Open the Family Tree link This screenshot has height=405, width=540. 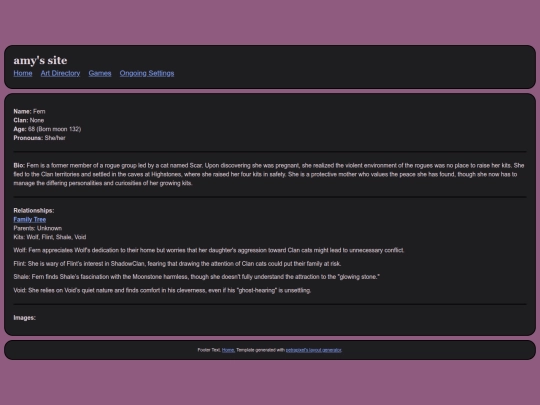point(30,219)
